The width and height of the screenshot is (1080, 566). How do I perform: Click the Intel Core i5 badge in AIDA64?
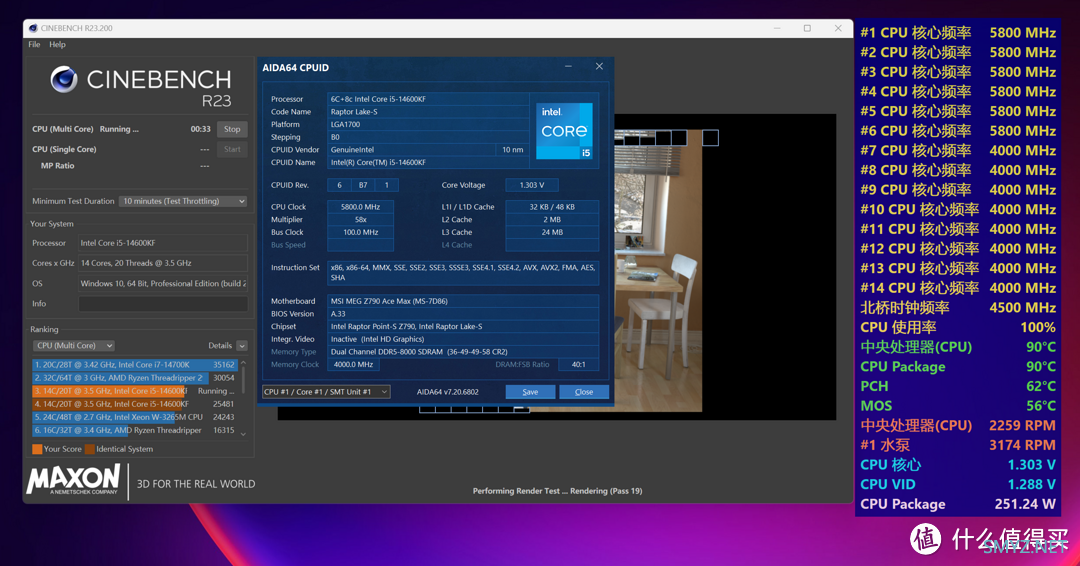pos(564,131)
